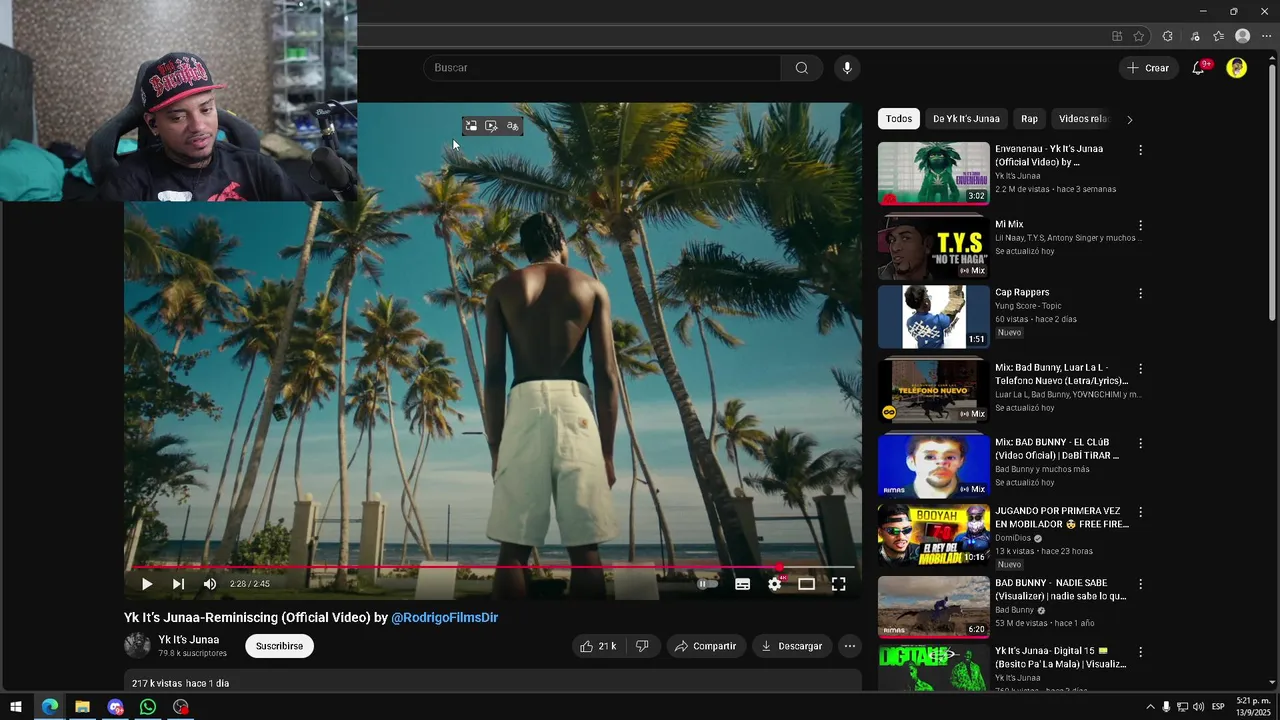1280x720 pixels.
Task: Open the YouTube account avatar menu
Action: (1237, 68)
